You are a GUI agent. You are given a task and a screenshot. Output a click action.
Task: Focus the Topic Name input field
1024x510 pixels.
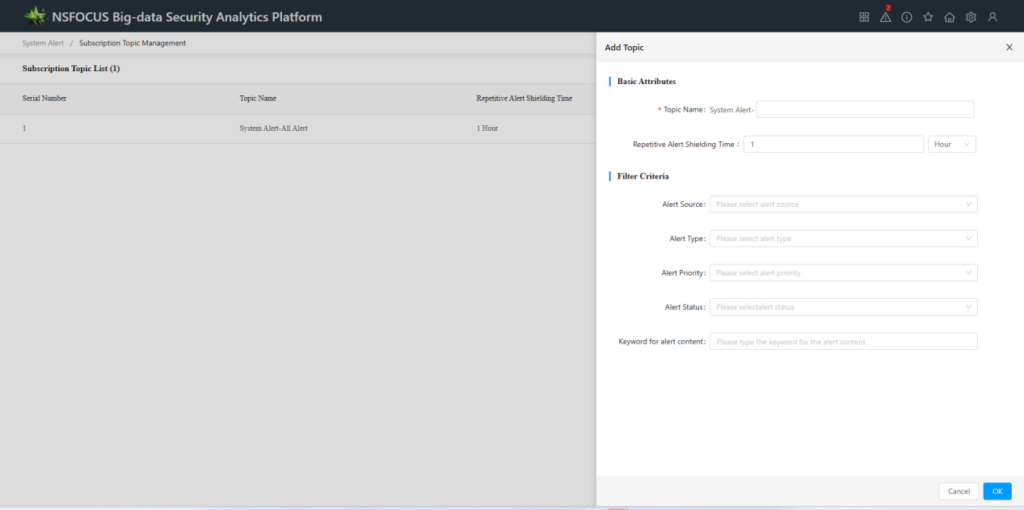click(864, 110)
